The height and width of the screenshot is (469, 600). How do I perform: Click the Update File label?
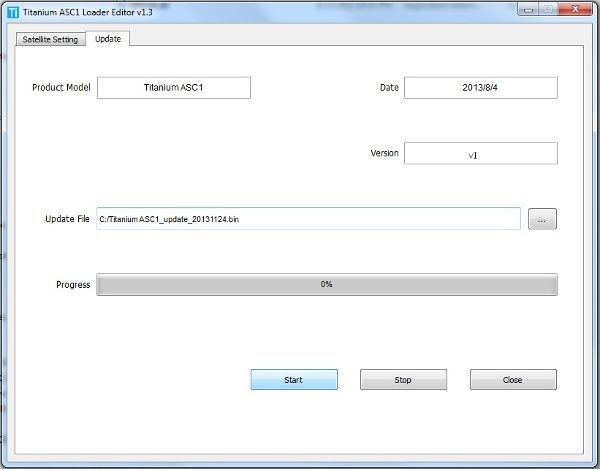pos(67,219)
